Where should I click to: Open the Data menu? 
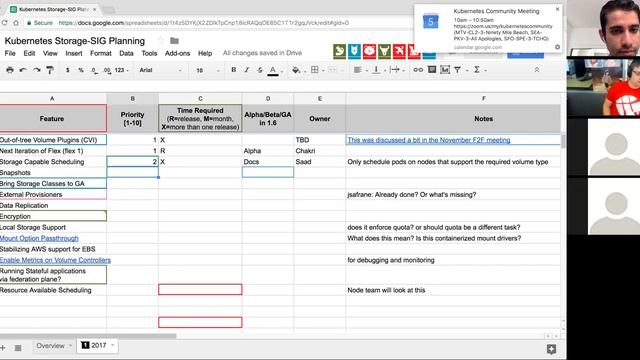pyautogui.click(x=126, y=53)
